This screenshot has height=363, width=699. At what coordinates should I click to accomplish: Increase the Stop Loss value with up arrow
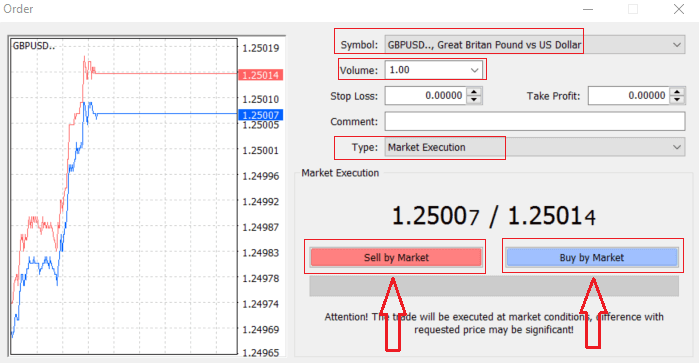coord(474,91)
